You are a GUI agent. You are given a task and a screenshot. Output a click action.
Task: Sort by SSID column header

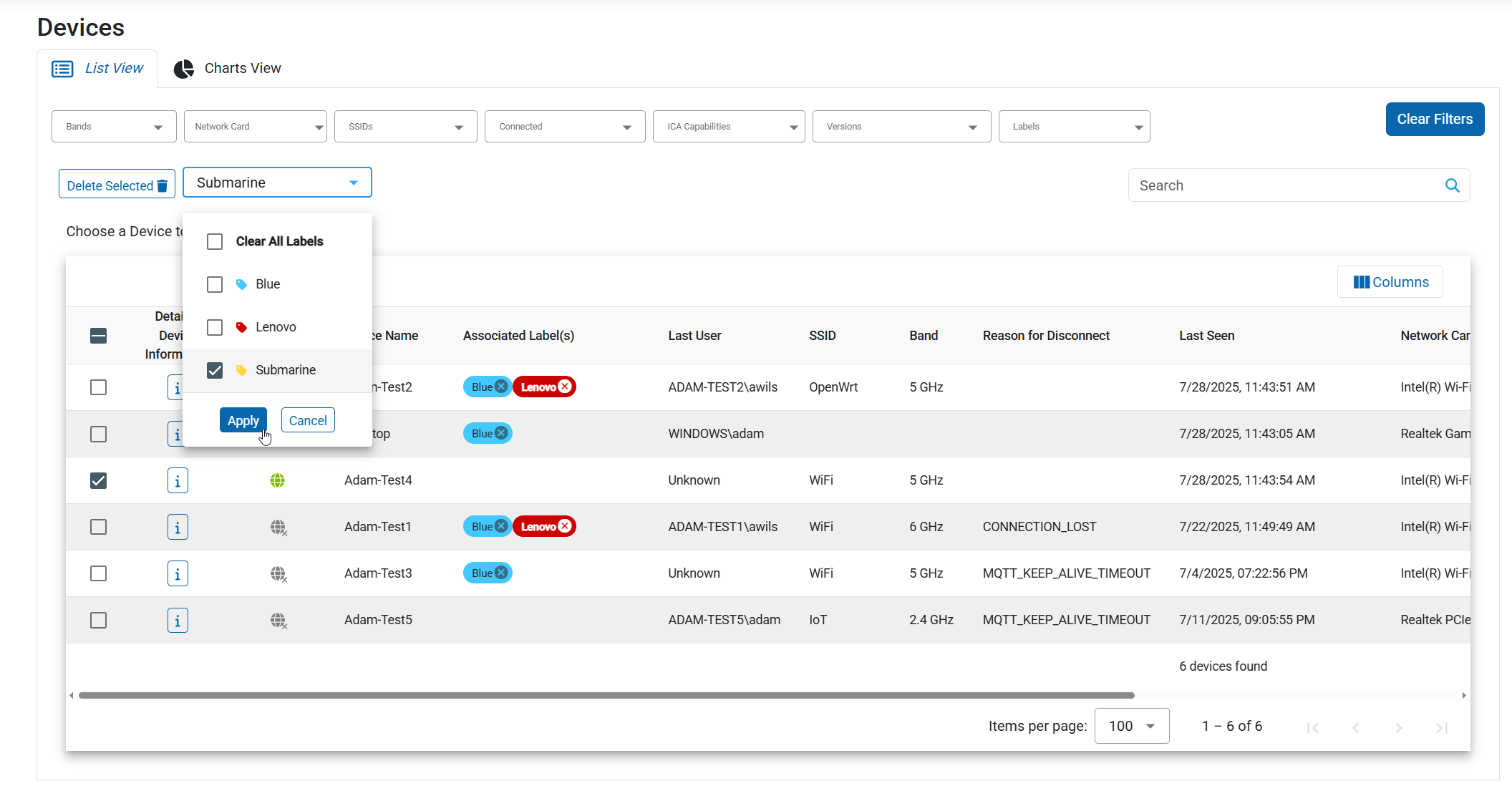(x=822, y=336)
